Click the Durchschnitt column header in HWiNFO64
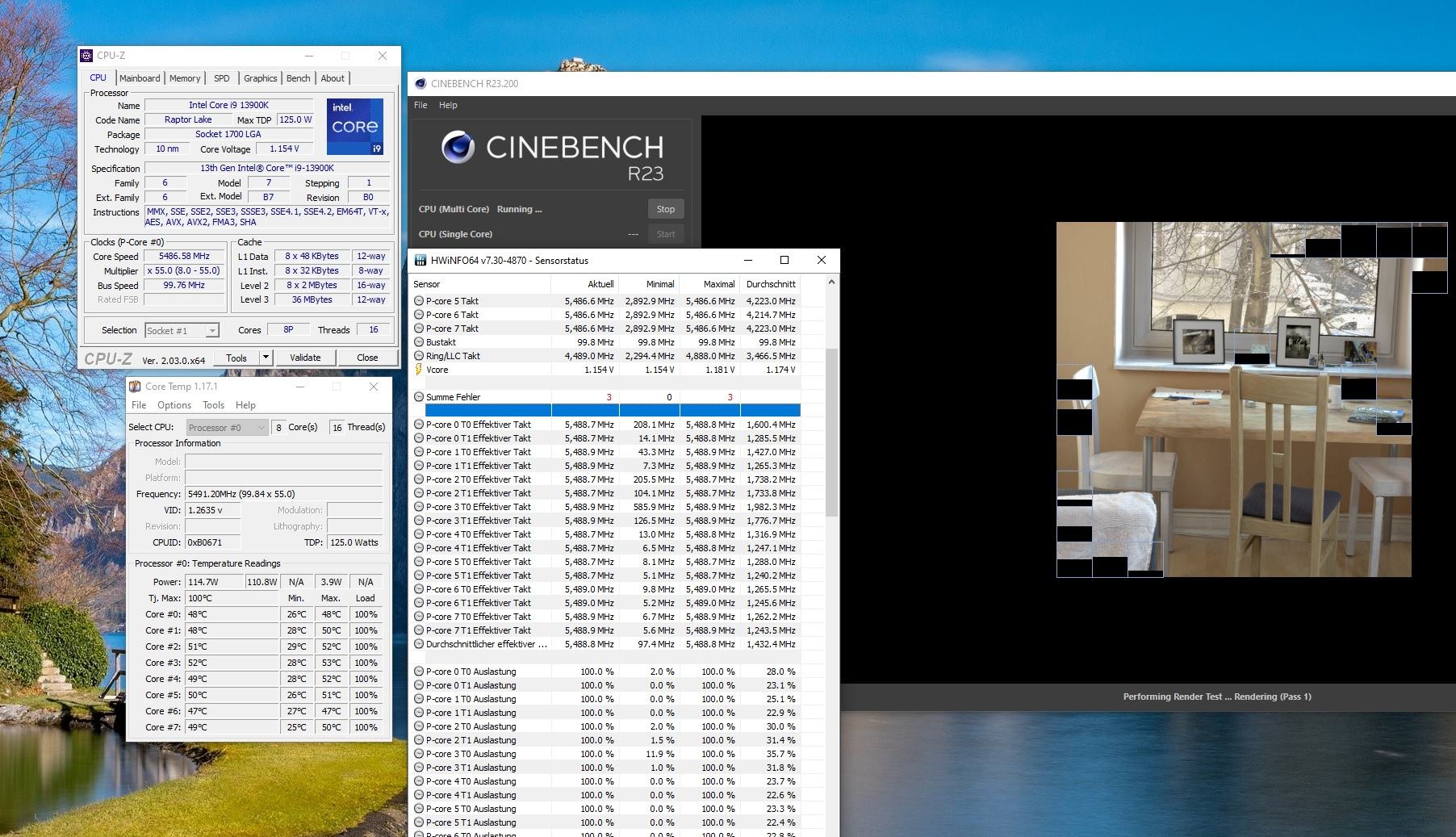 [771, 284]
